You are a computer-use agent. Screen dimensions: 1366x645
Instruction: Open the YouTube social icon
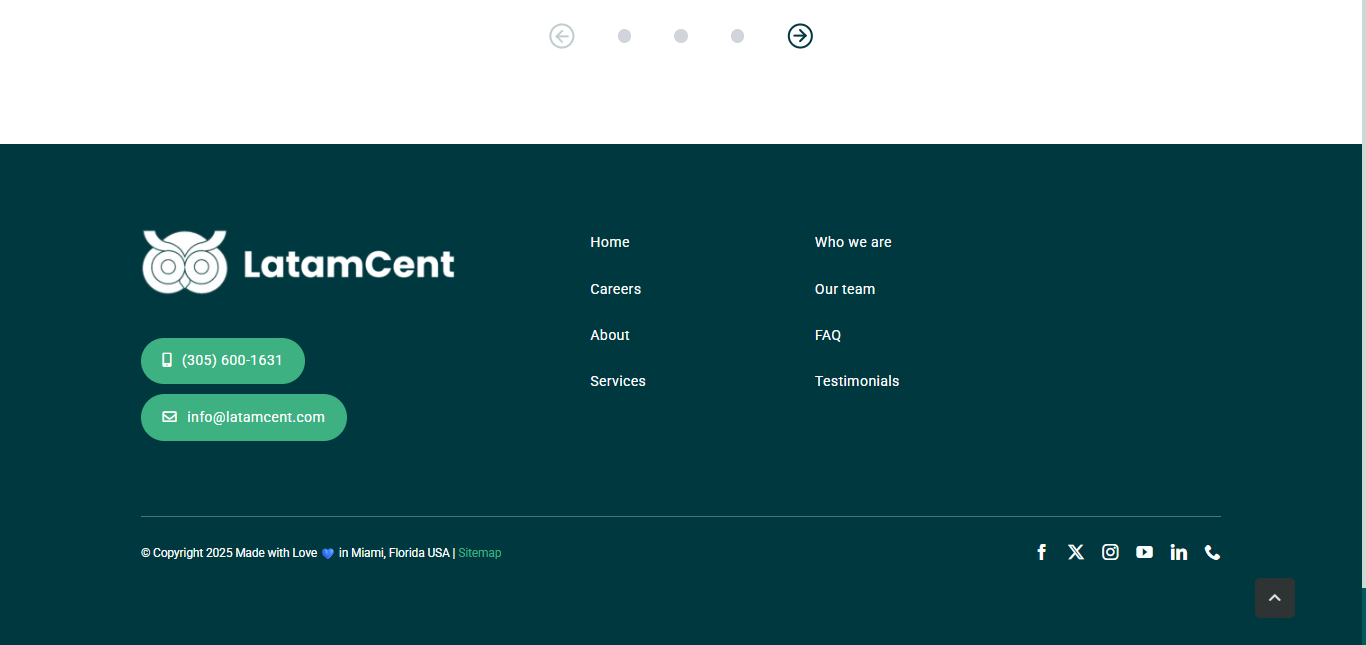[1144, 552]
